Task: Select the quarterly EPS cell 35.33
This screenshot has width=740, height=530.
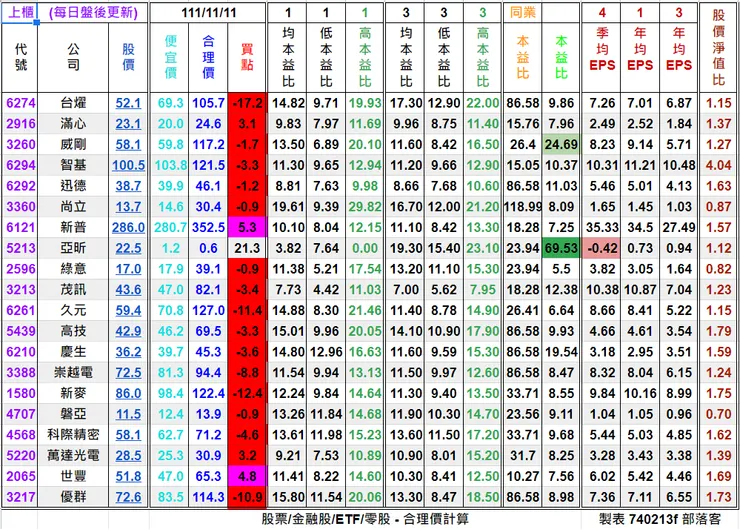Action: (602, 227)
